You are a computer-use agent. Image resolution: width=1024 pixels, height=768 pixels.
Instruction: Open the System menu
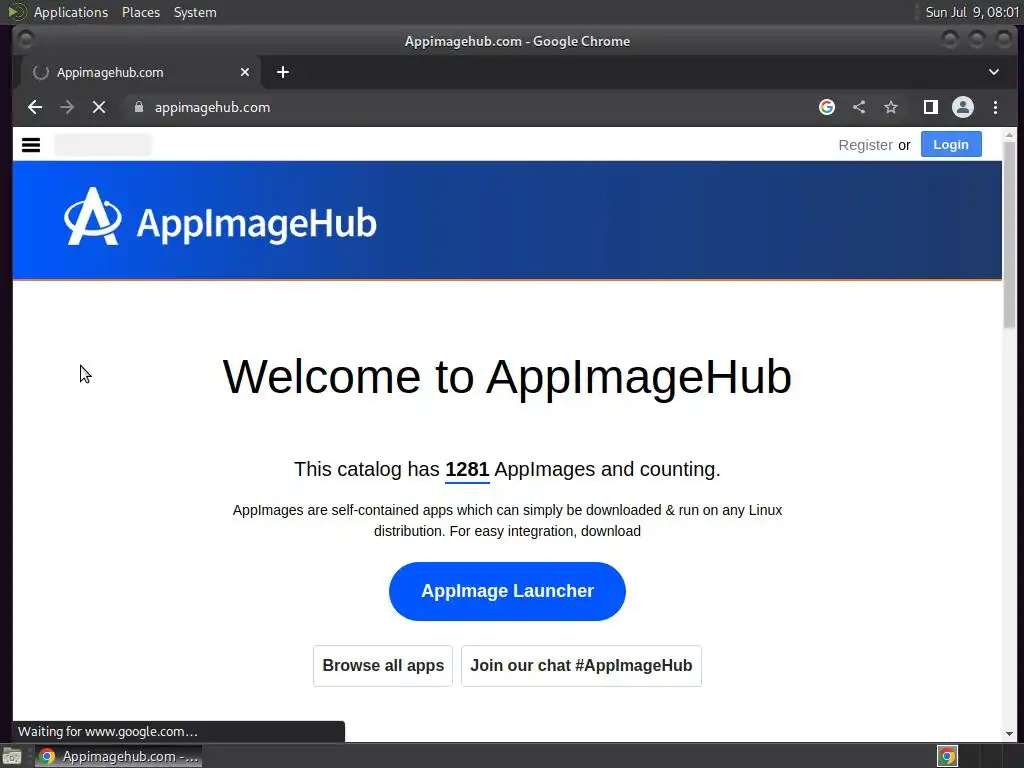[x=195, y=12]
